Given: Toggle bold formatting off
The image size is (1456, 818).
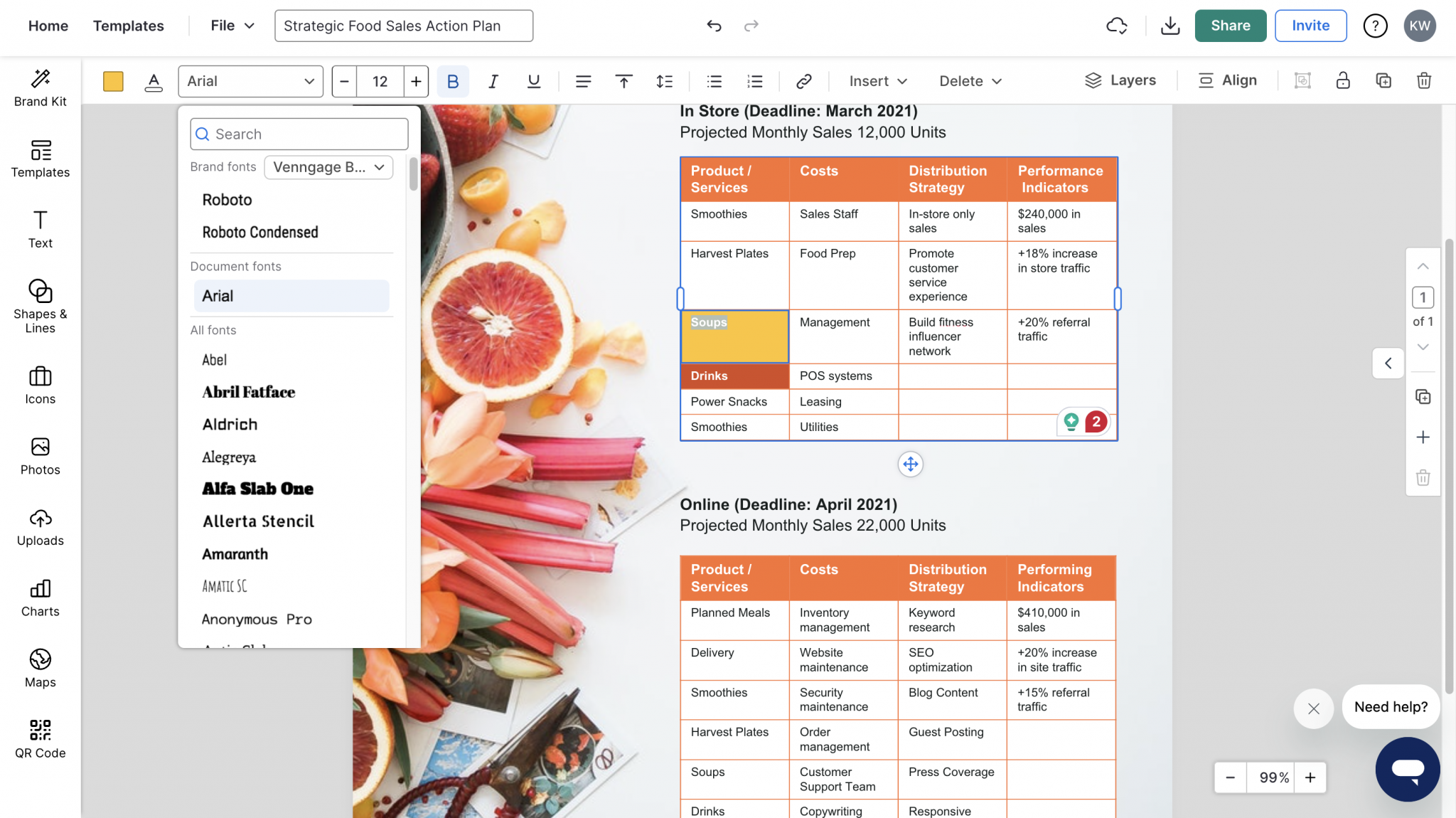Looking at the screenshot, I should point(452,81).
